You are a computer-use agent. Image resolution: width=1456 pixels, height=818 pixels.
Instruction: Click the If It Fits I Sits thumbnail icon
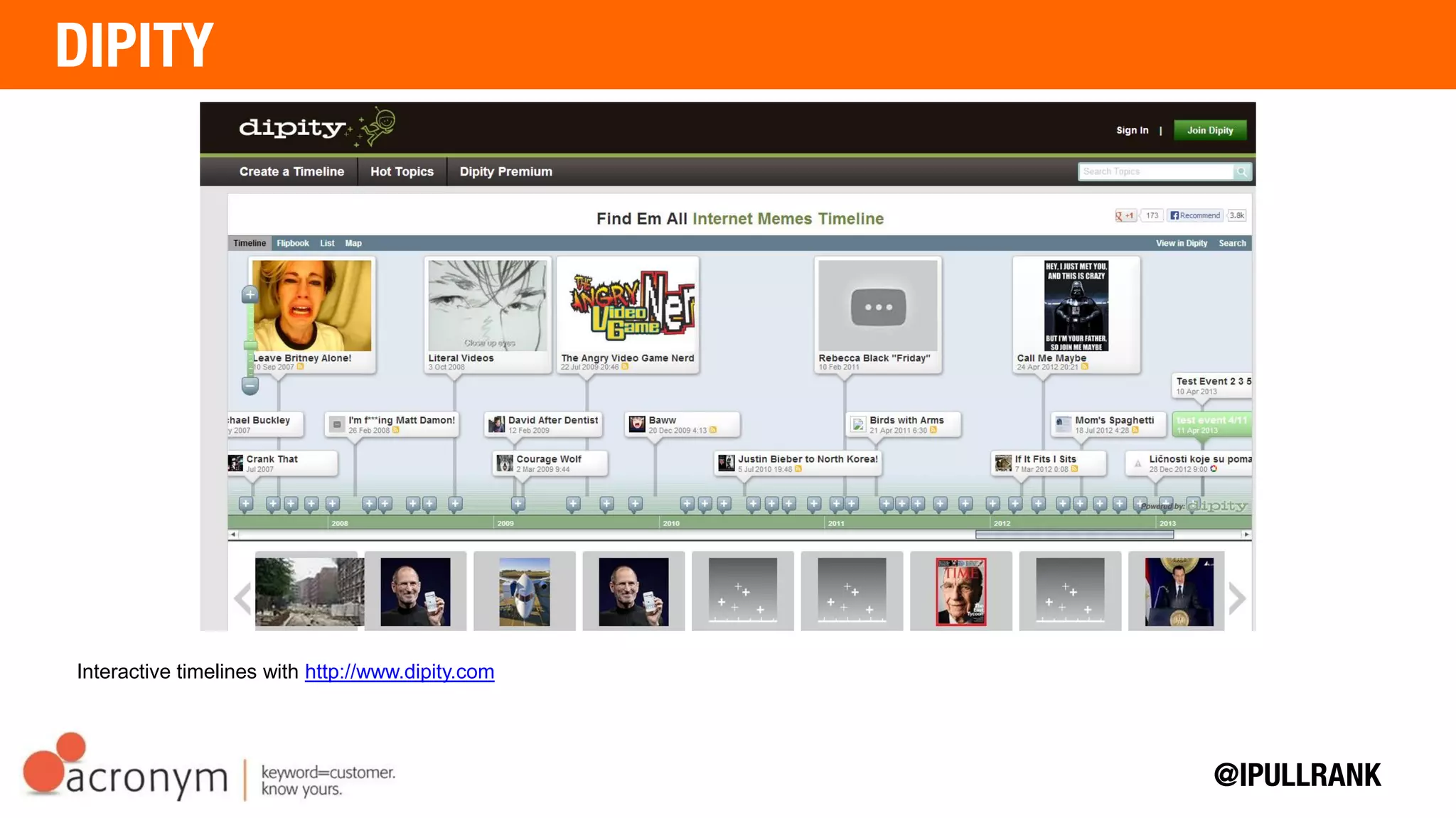point(1003,463)
